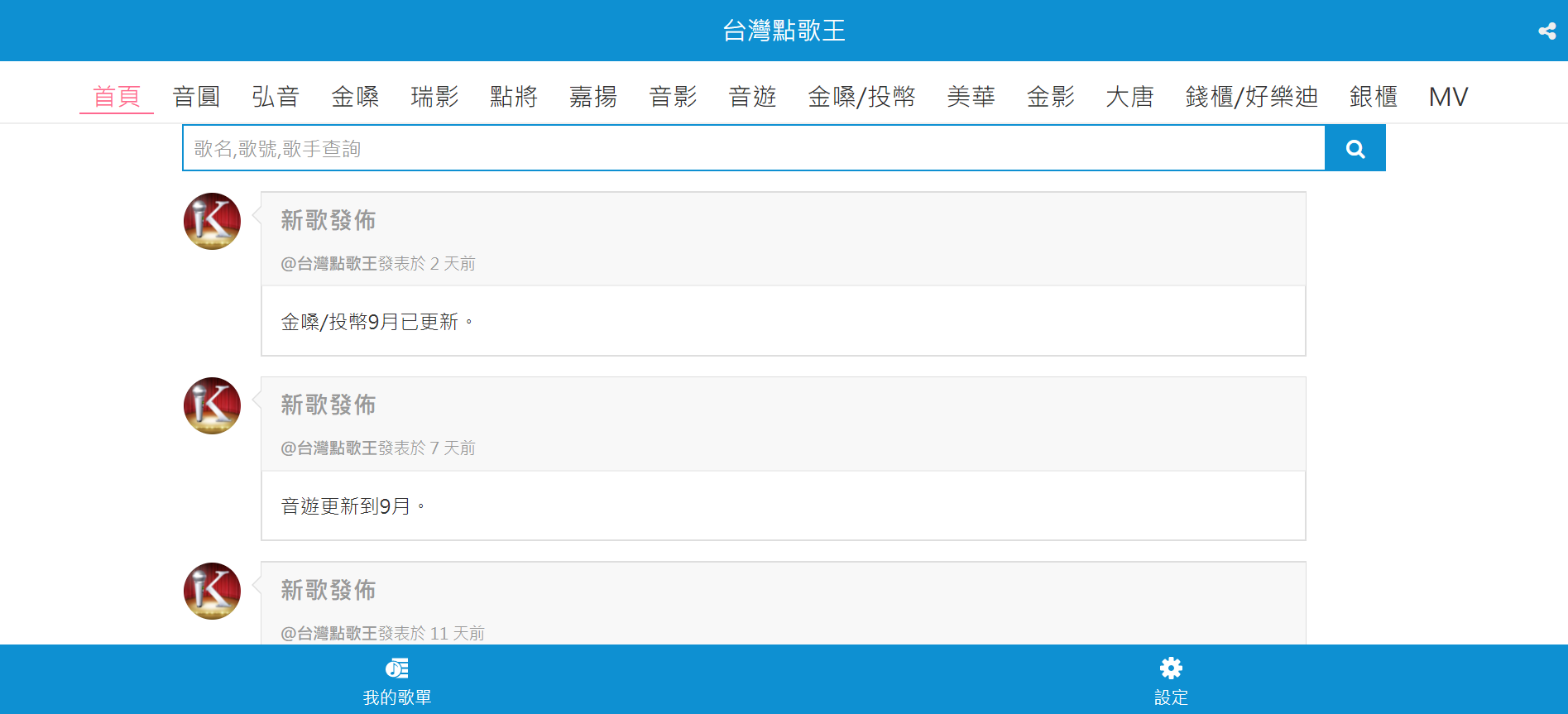Open 我的歌單 song list icon
The image size is (1568, 714).
(397, 668)
